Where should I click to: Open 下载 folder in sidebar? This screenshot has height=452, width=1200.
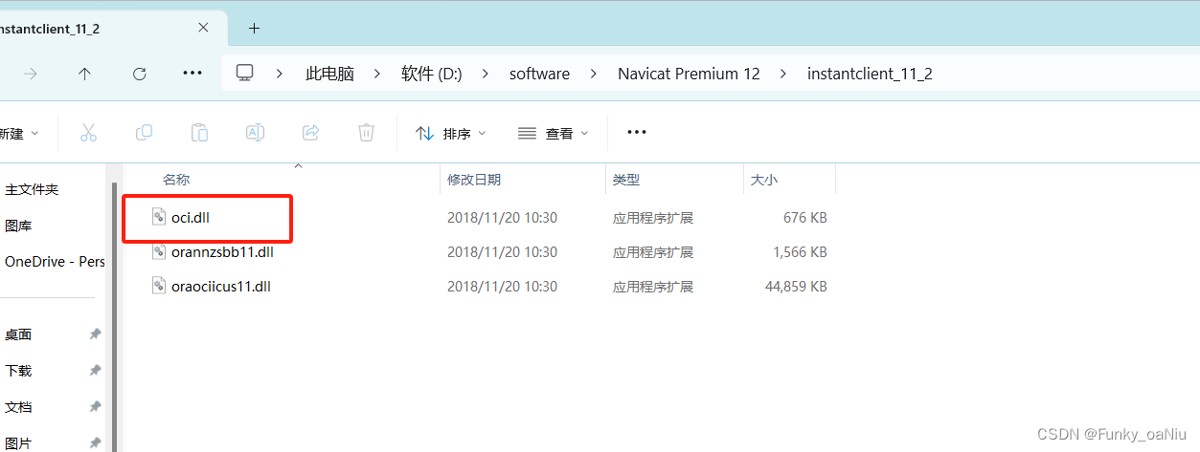tap(19, 371)
